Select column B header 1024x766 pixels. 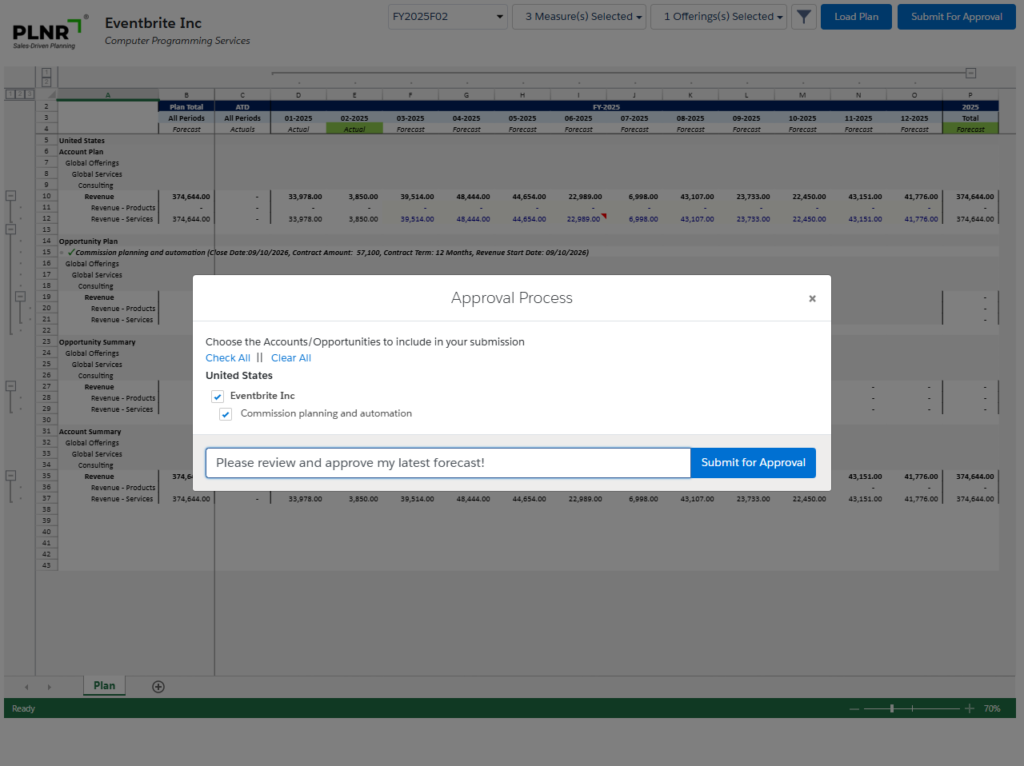pos(187,95)
